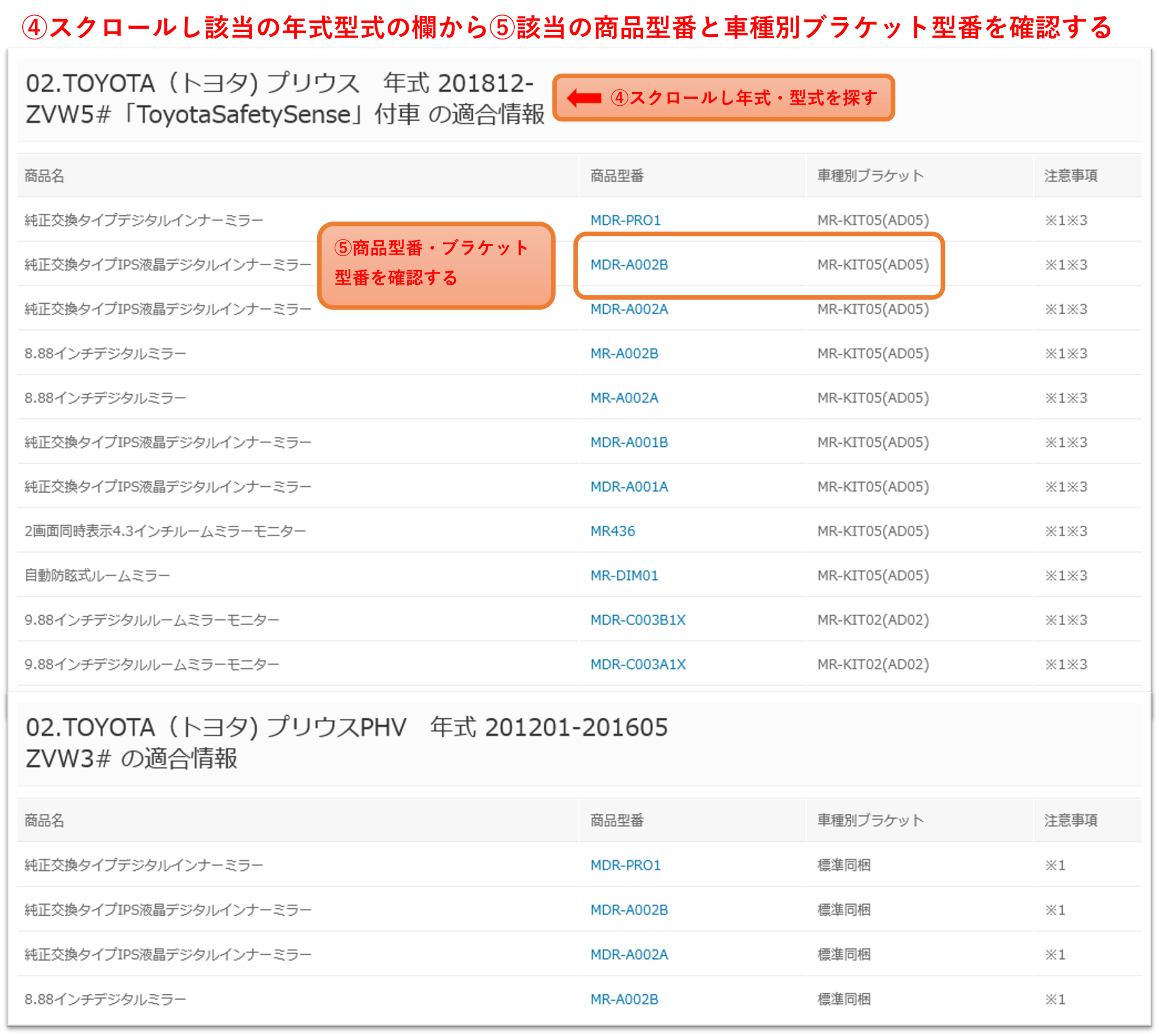
Task: Click ※1 note in the Prius PHV MDR-A002B row
Action: pos(1055,910)
